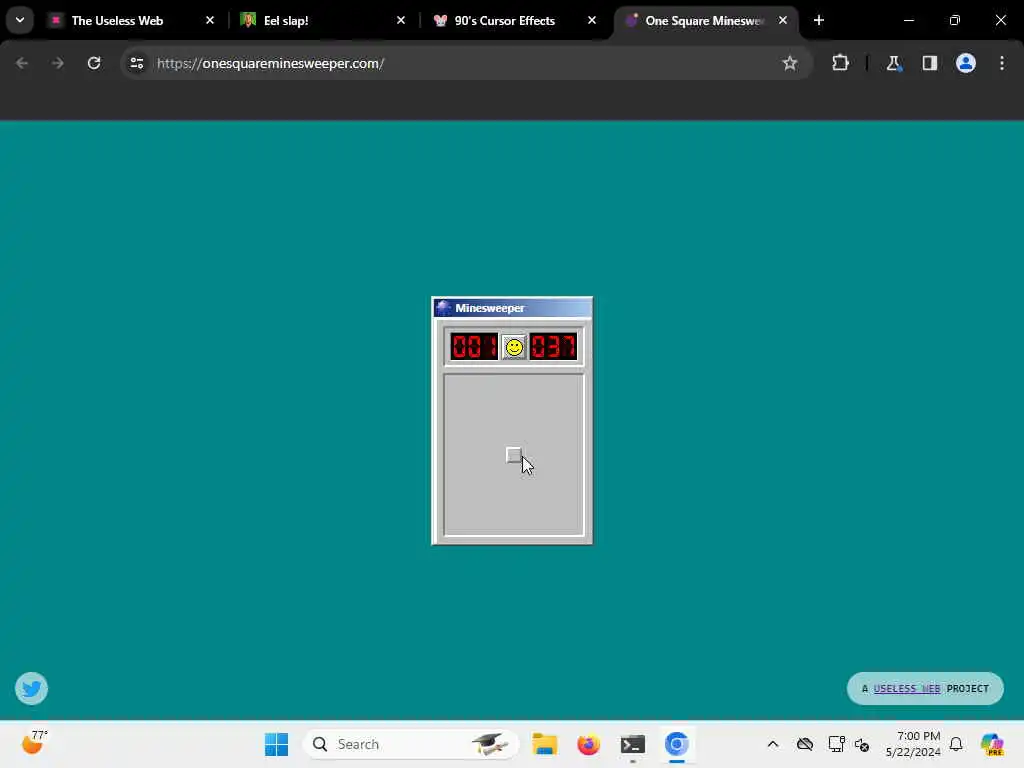Image resolution: width=1024 pixels, height=768 pixels.
Task: Select the One Square Minesweeper tab
Action: click(704, 20)
